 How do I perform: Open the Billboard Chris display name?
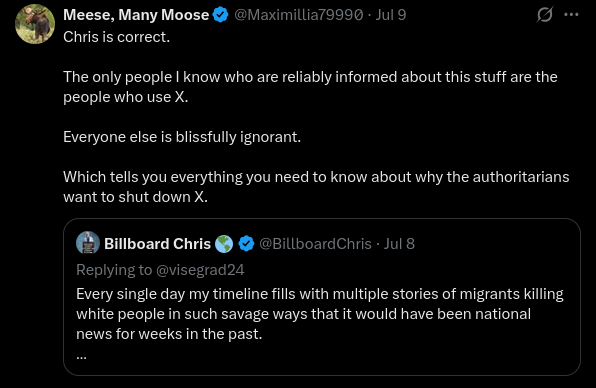point(157,244)
